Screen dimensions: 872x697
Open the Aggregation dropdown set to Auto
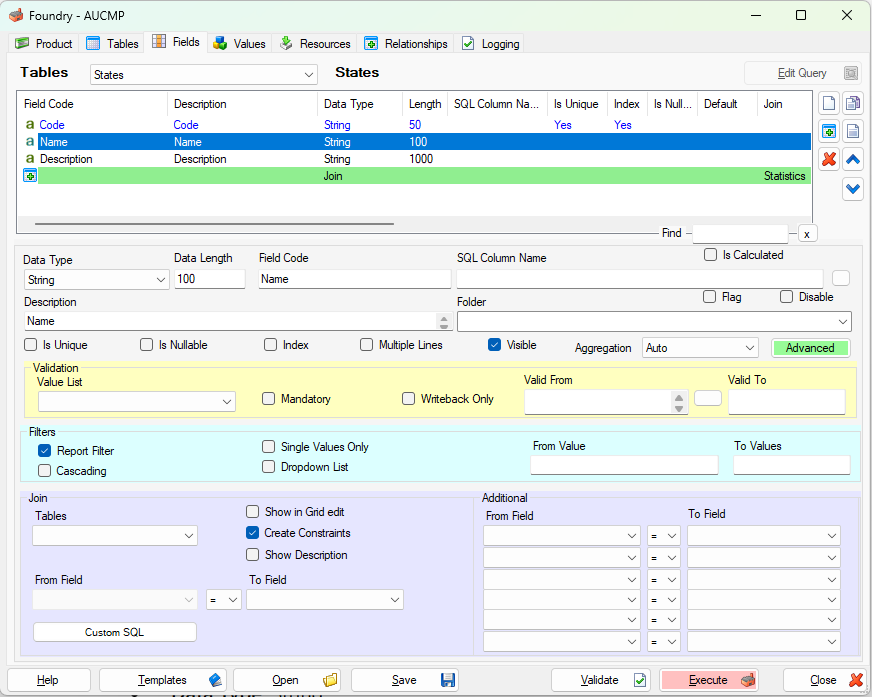coord(700,348)
